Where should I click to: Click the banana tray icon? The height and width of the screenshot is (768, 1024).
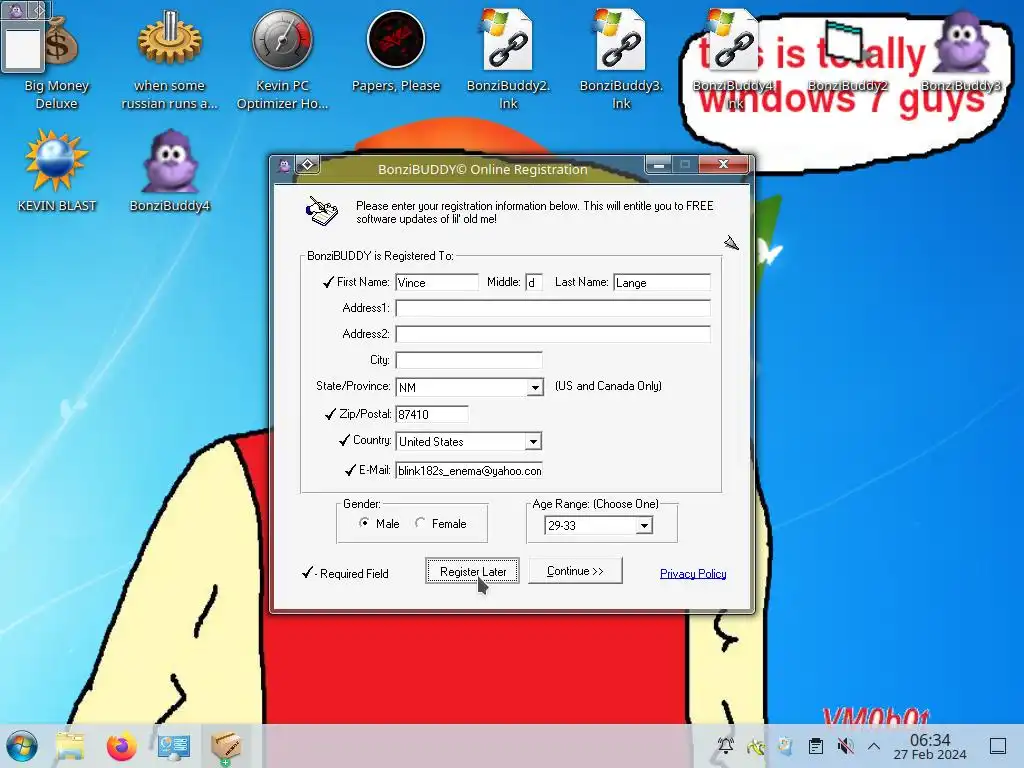[x=756, y=745]
